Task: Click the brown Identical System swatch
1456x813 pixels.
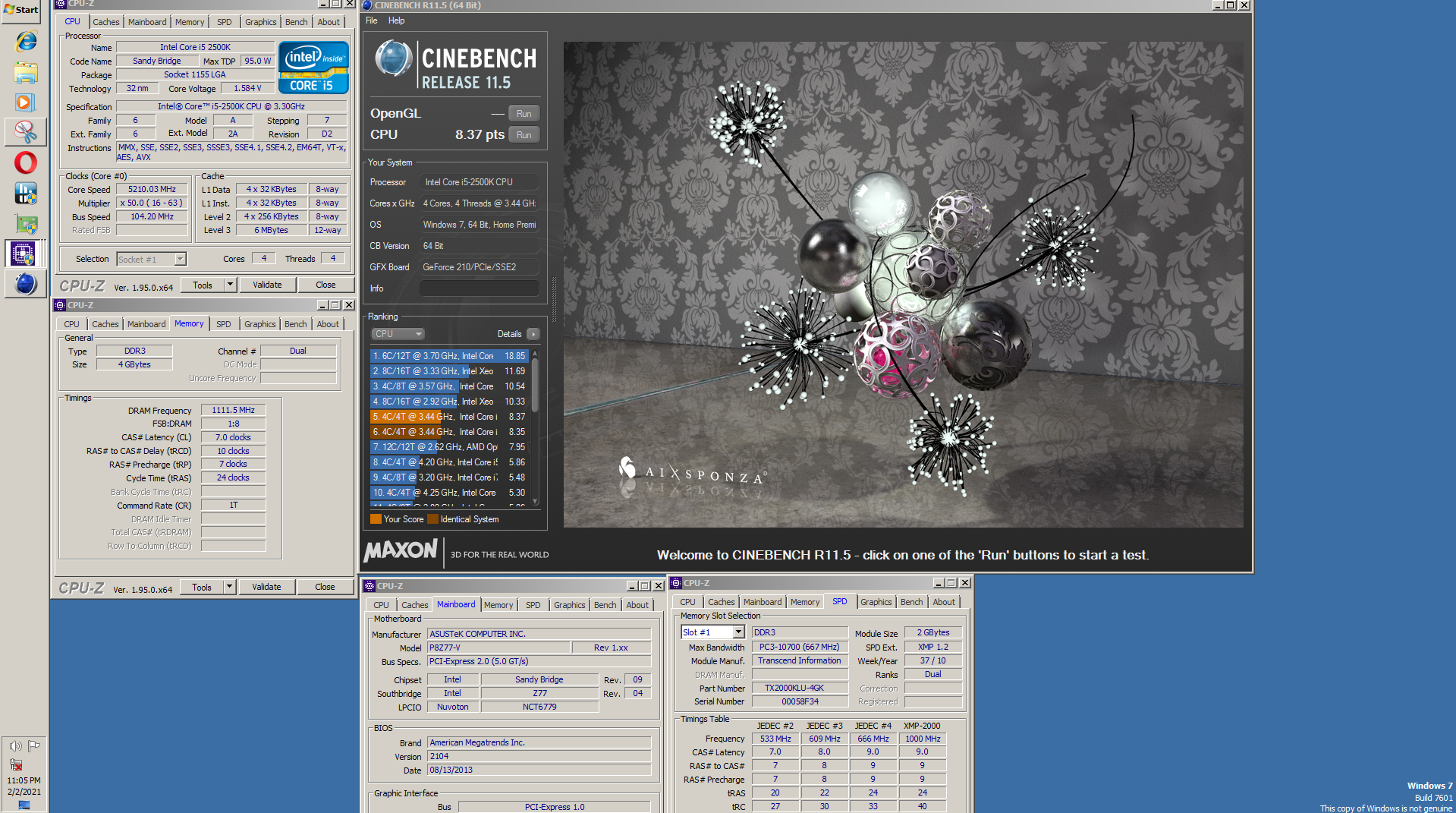Action: [432, 519]
